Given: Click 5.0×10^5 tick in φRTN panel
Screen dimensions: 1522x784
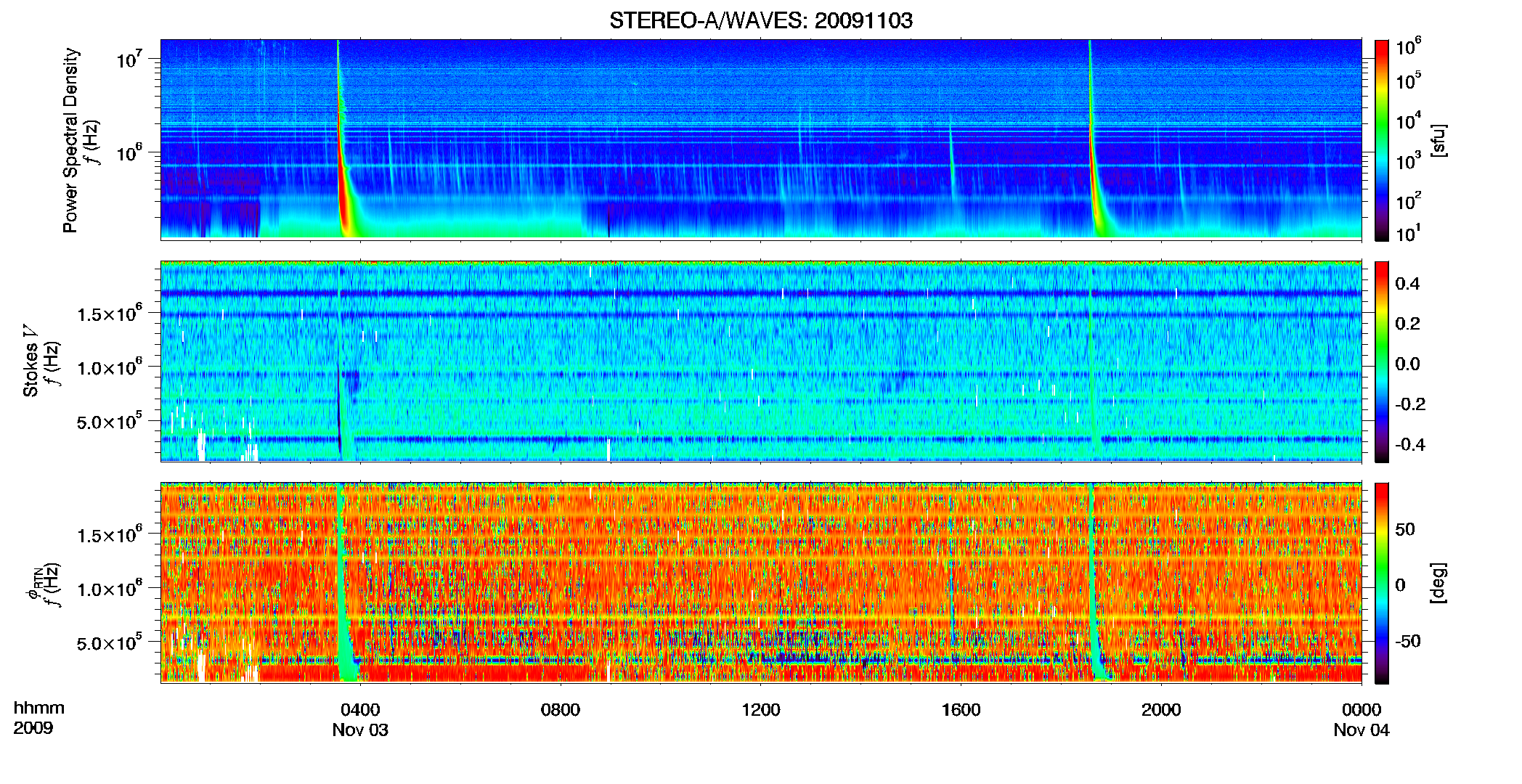Looking at the screenshot, I should [x=109, y=642].
